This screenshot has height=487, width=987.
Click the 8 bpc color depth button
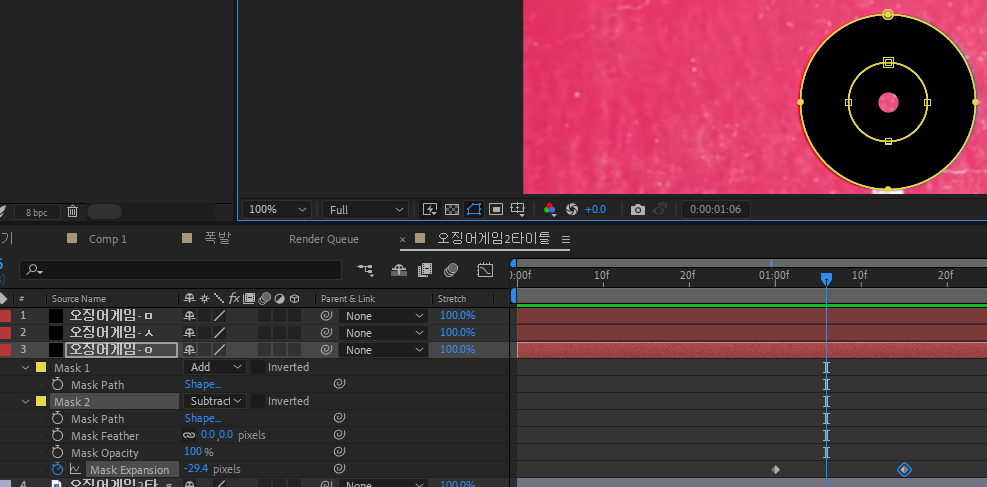click(37, 213)
